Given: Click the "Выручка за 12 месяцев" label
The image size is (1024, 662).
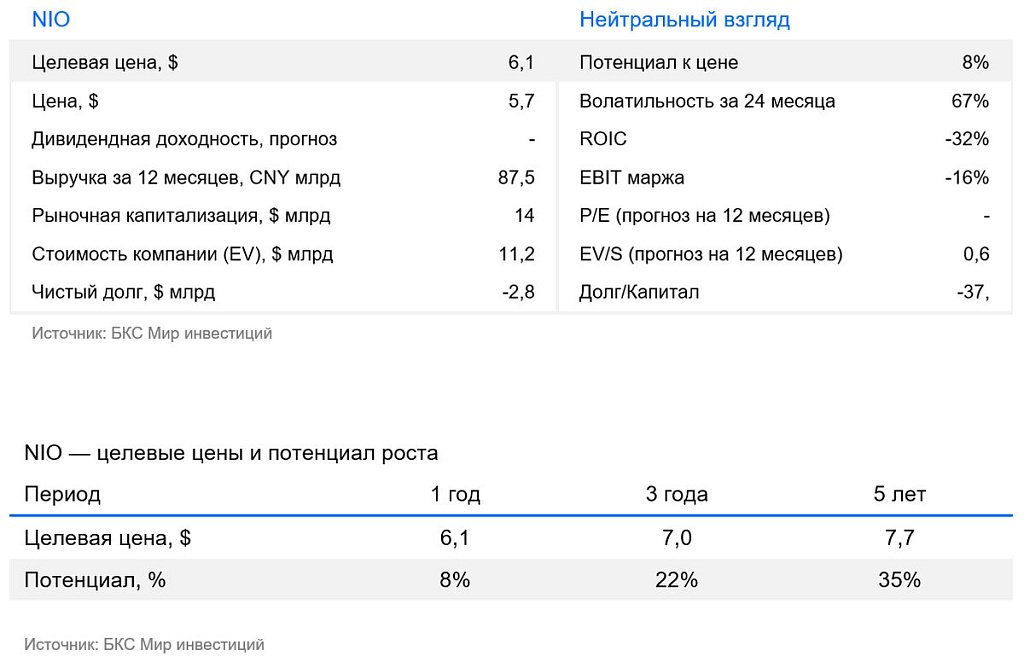Looking at the screenshot, I should (186, 178).
